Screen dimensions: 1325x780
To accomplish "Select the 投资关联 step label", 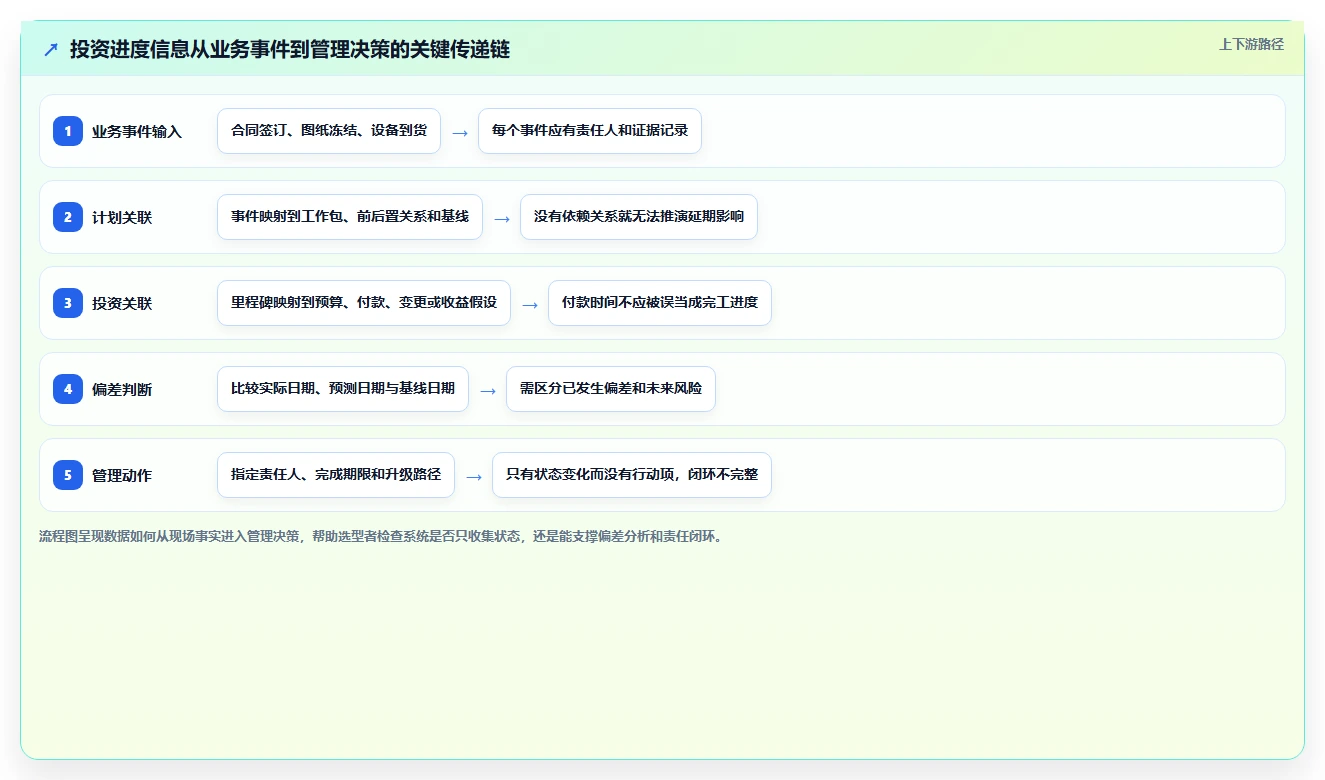I will point(122,303).
